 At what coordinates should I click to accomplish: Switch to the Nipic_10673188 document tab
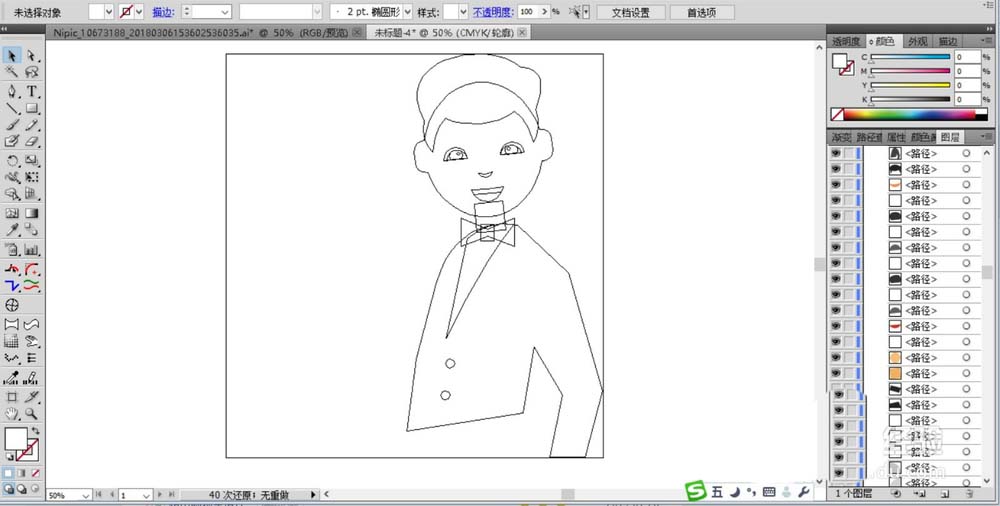[199, 33]
